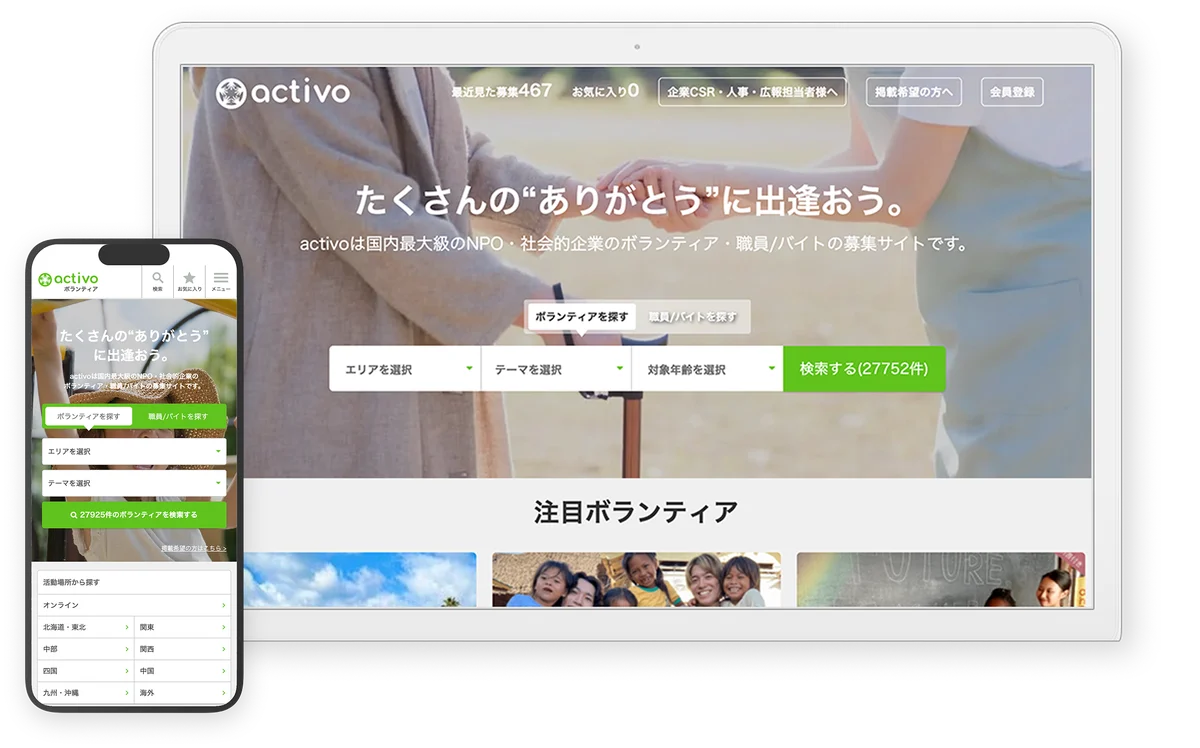Viewport: 1200px width, 748px height.
Task: Tap the 検索 magnifier icon on phone
Action: tap(158, 281)
